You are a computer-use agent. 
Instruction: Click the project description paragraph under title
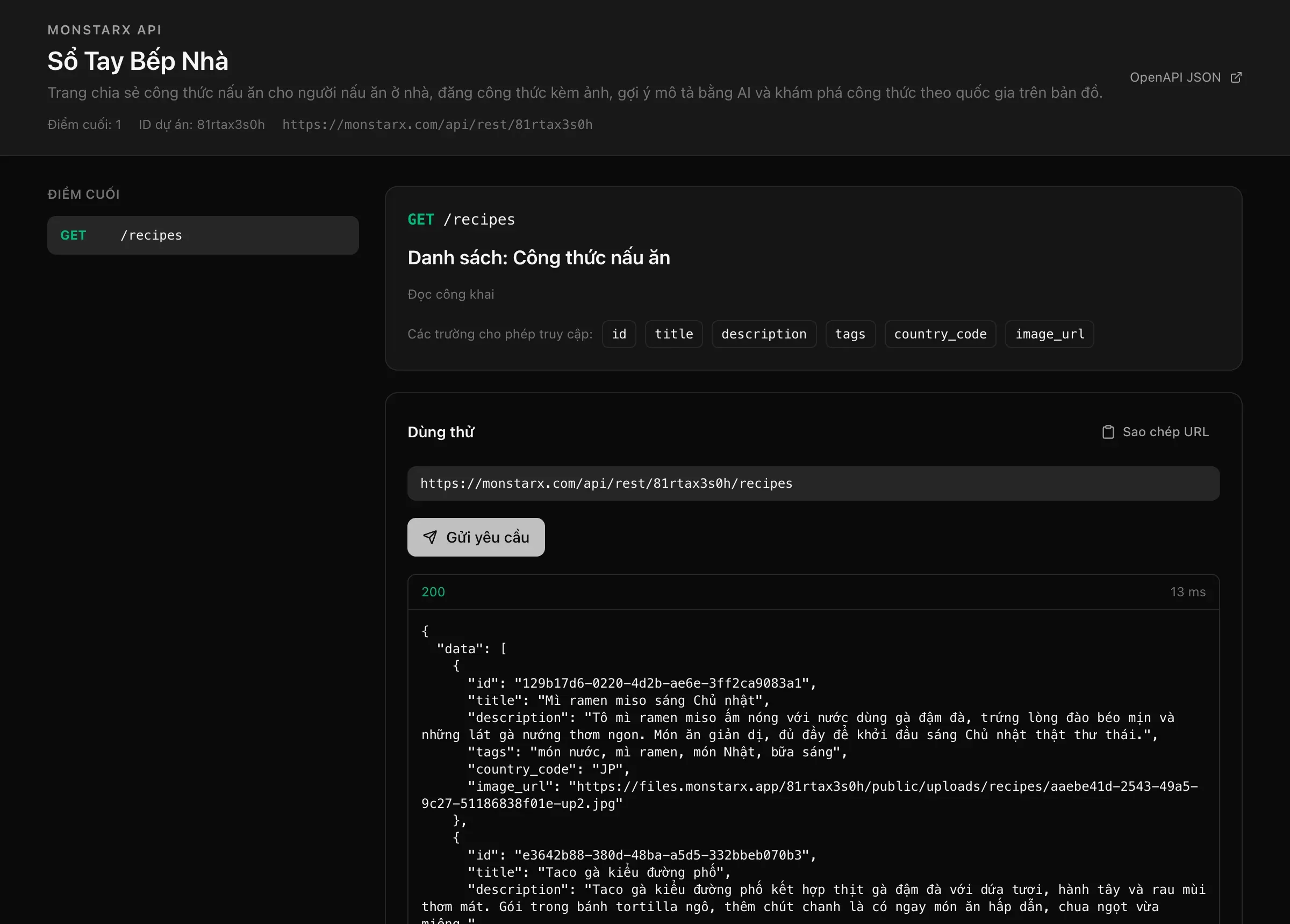pyautogui.click(x=575, y=93)
